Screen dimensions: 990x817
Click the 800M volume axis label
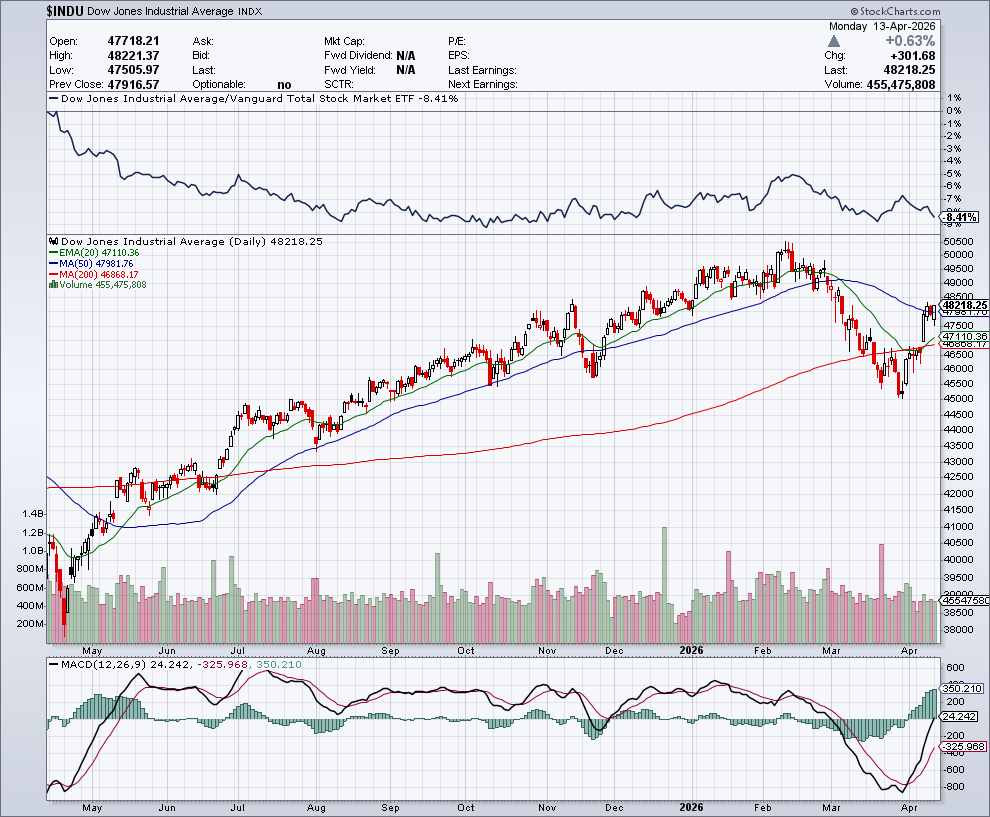click(x=30, y=569)
